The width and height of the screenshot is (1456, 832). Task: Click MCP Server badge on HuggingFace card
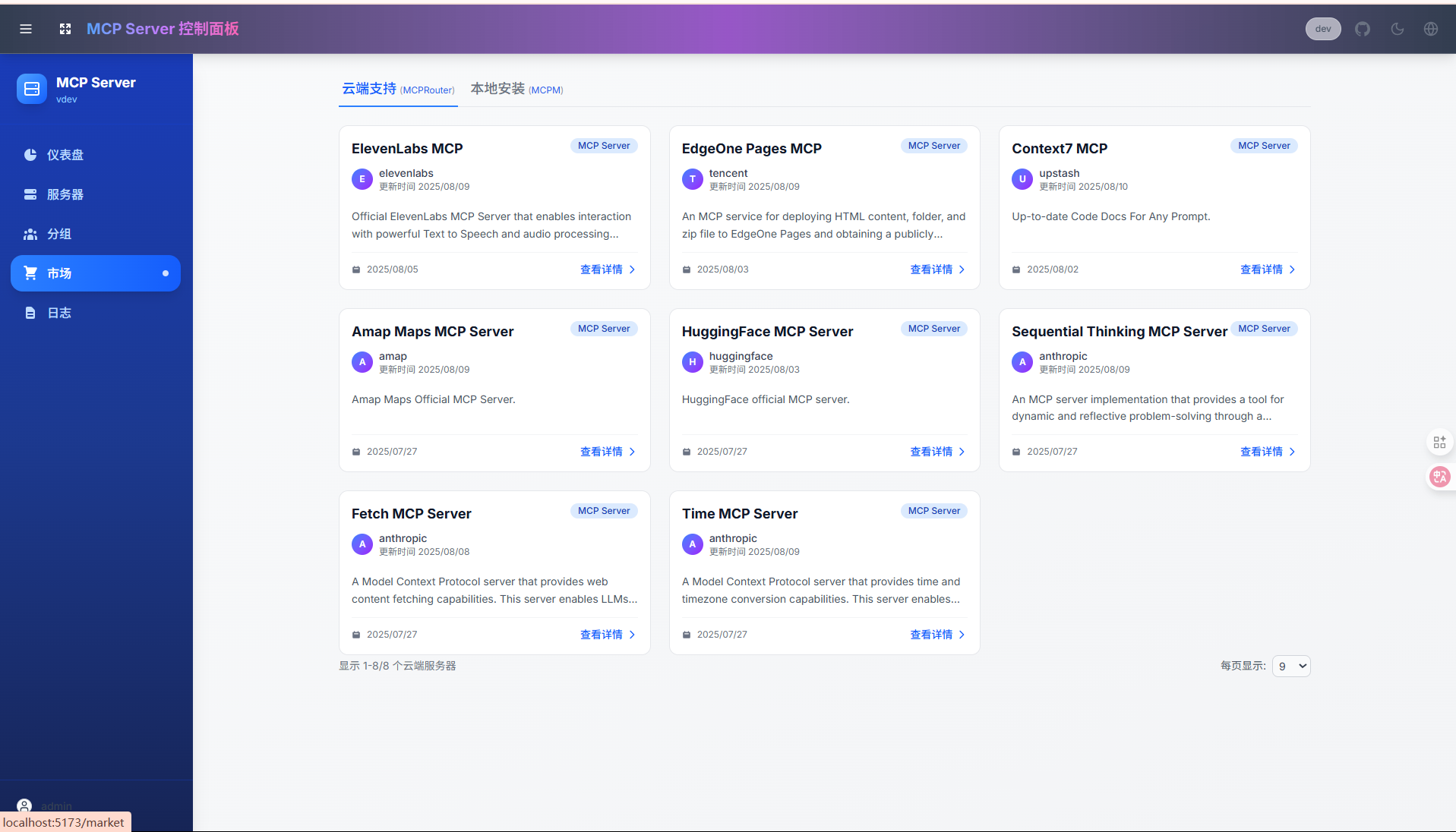click(x=934, y=329)
